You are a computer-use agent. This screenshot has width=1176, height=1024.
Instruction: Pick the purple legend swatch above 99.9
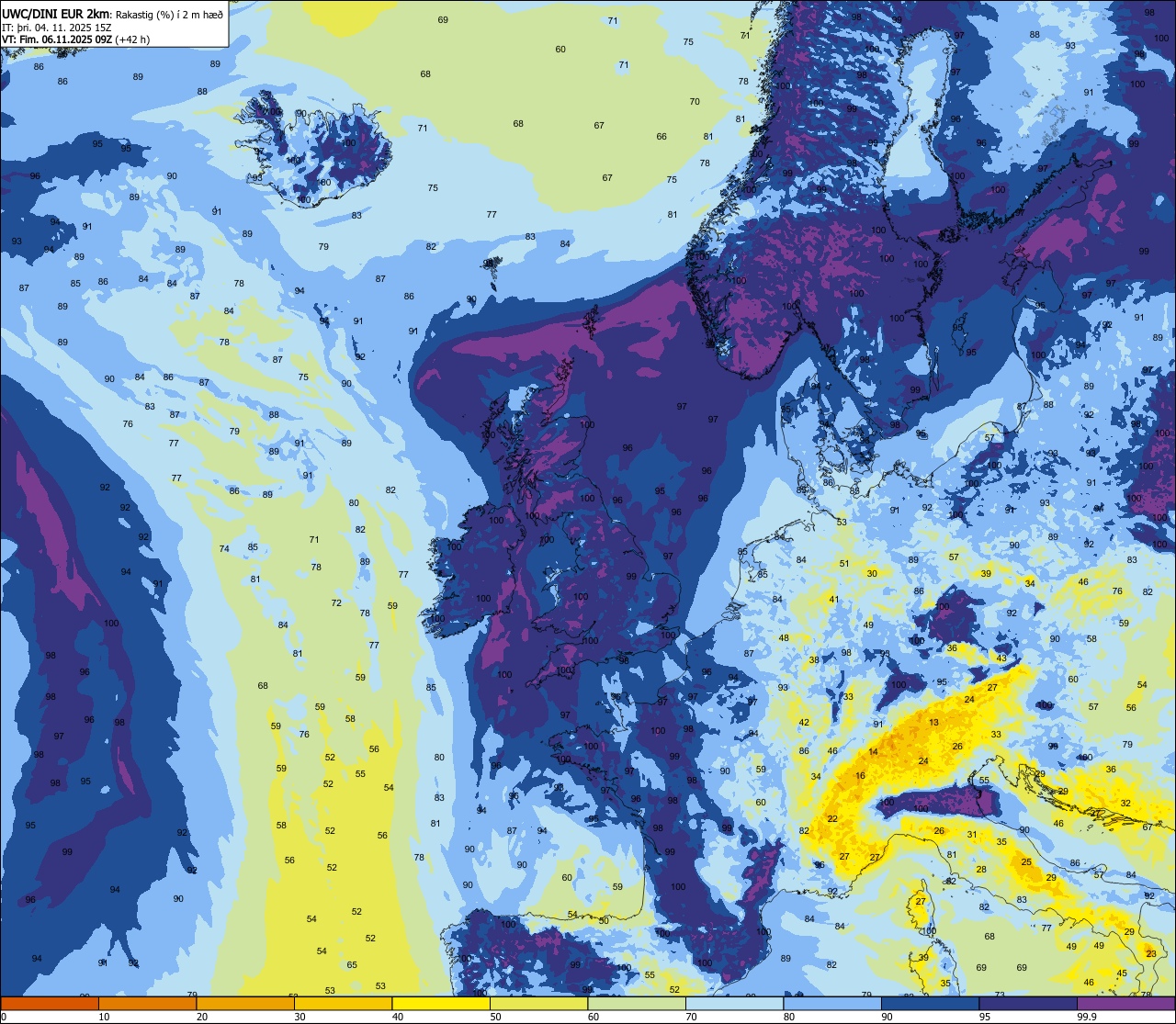1125,1003
